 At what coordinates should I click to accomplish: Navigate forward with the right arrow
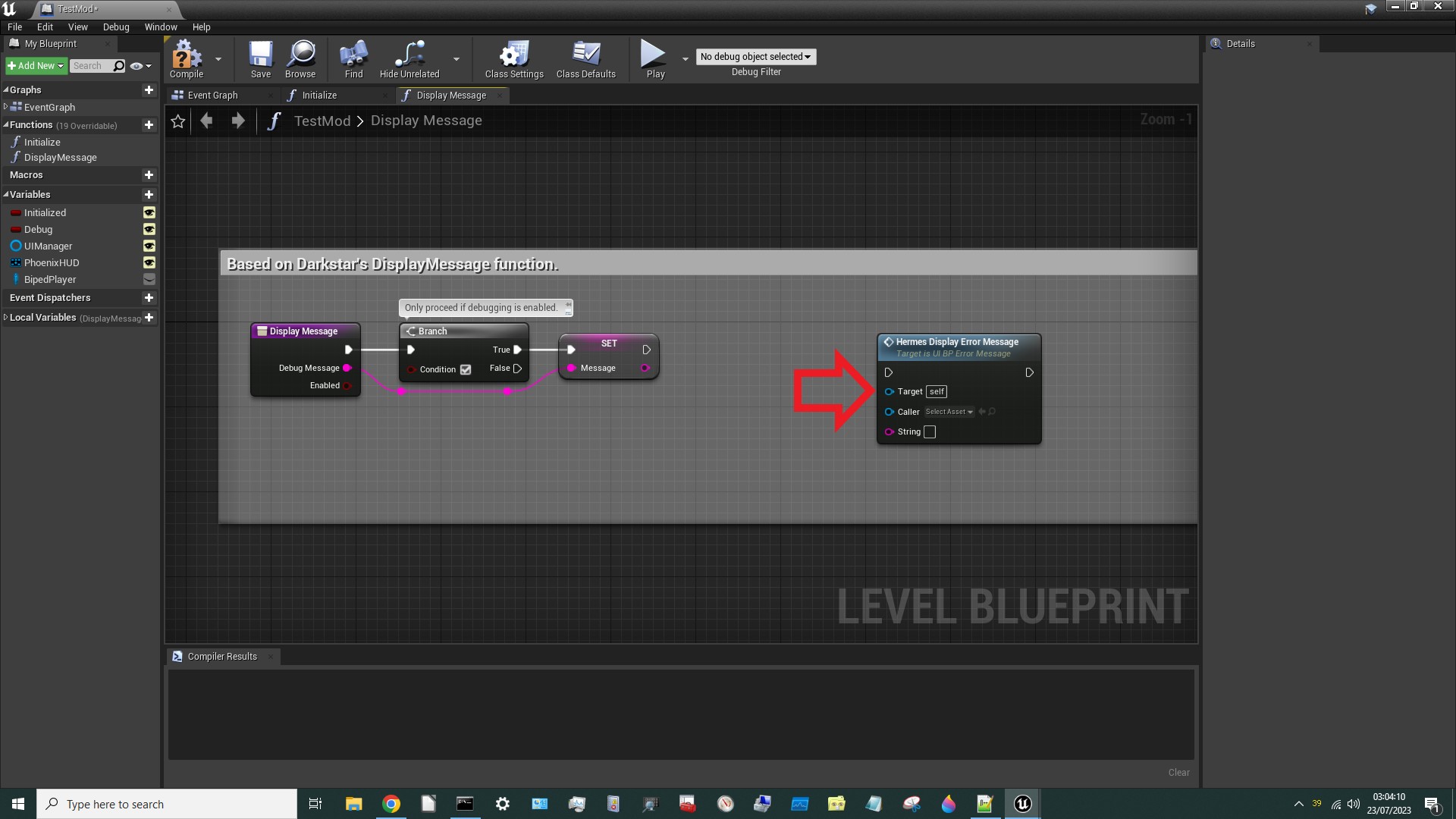pyautogui.click(x=237, y=121)
